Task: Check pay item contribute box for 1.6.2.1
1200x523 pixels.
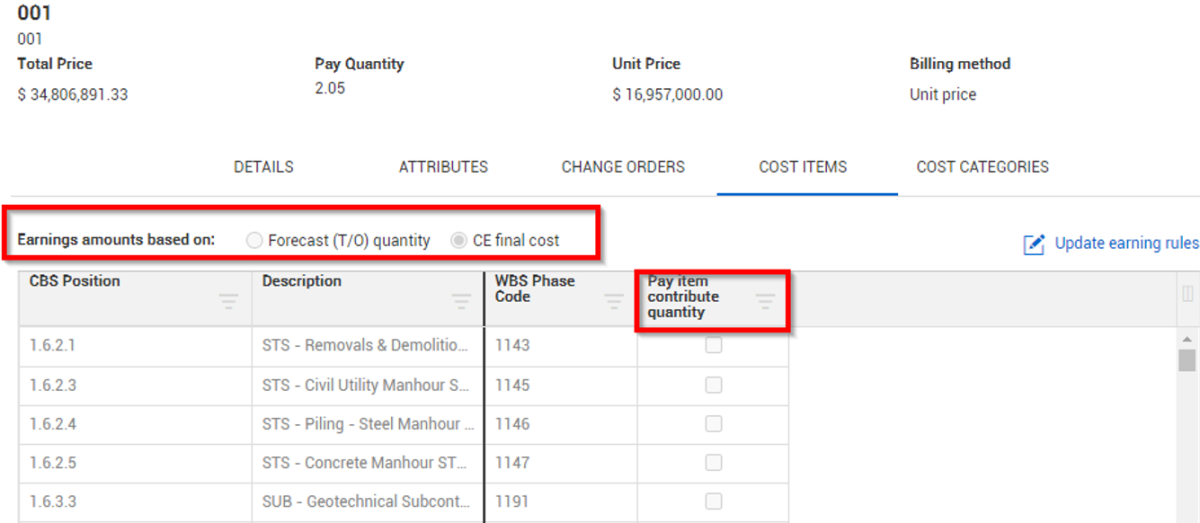Action: [x=713, y=346]
